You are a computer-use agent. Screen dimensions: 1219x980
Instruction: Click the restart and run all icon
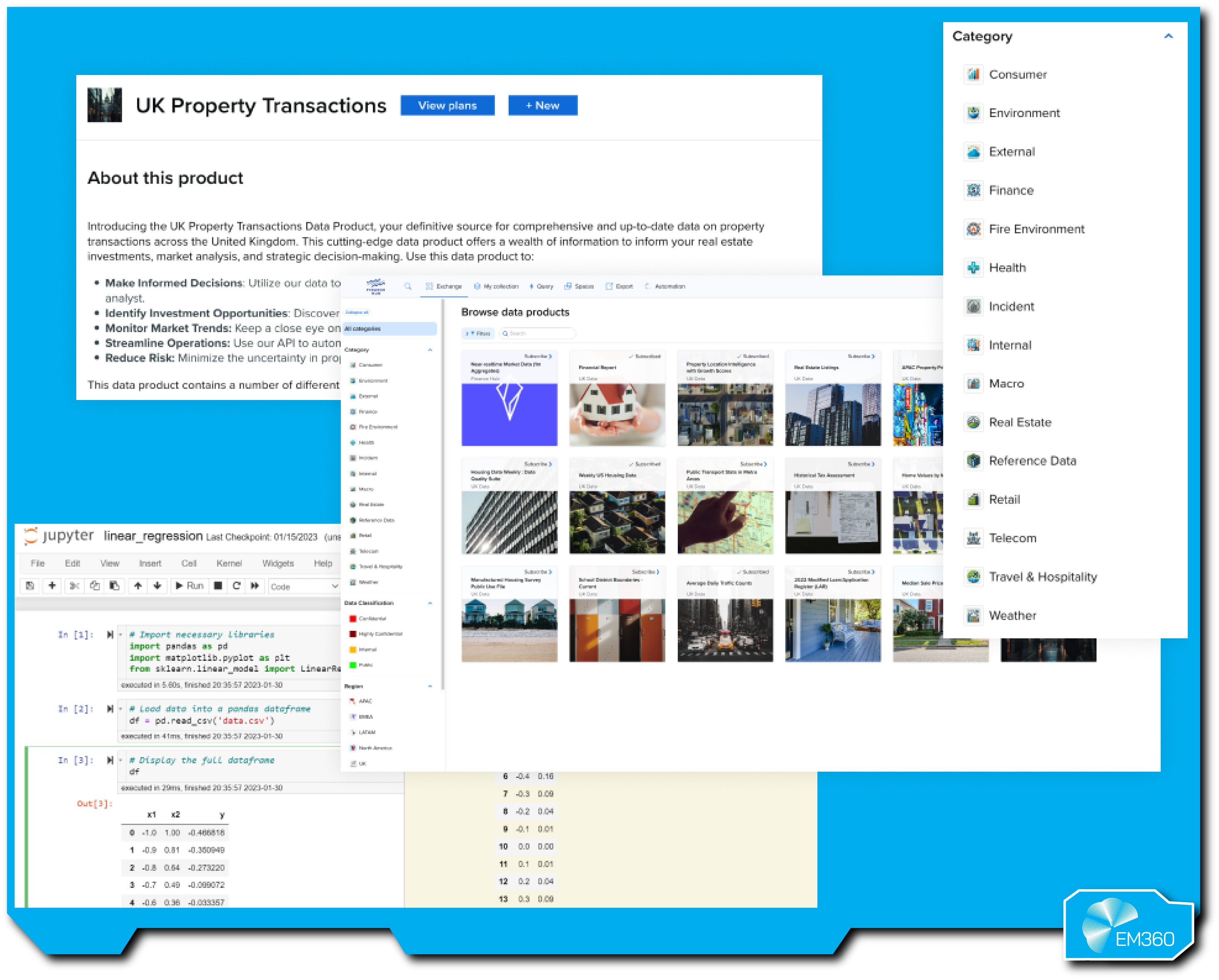point(255,586)
